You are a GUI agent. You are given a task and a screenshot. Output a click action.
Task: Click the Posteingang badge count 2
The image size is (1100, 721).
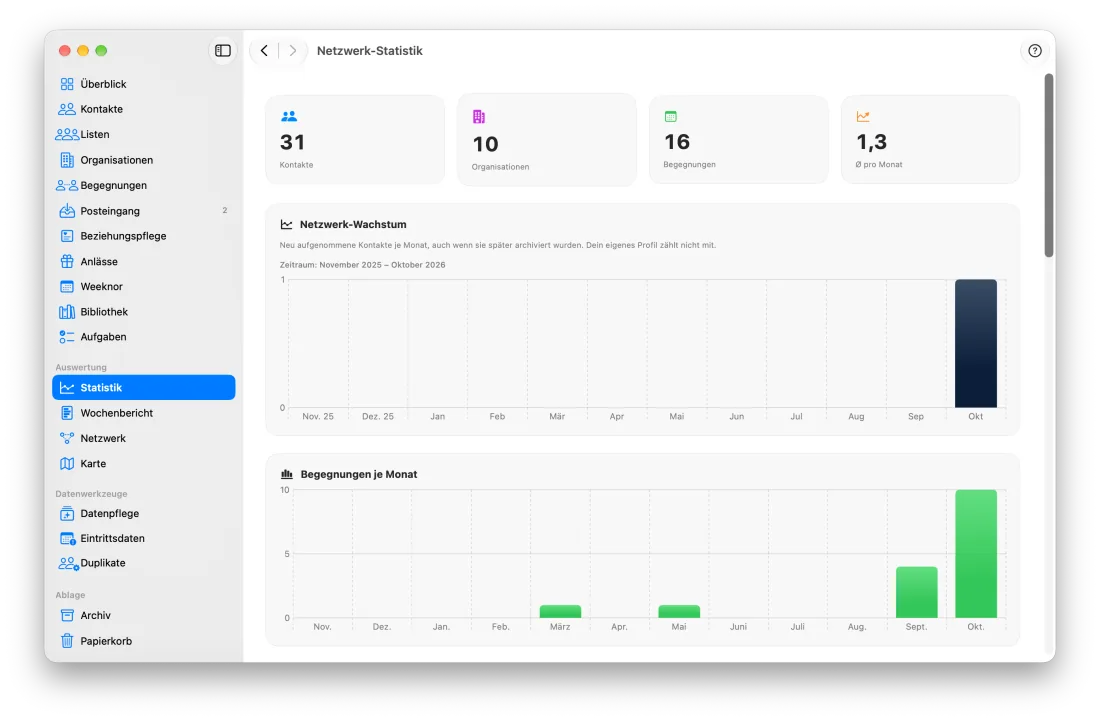point(224,210)
